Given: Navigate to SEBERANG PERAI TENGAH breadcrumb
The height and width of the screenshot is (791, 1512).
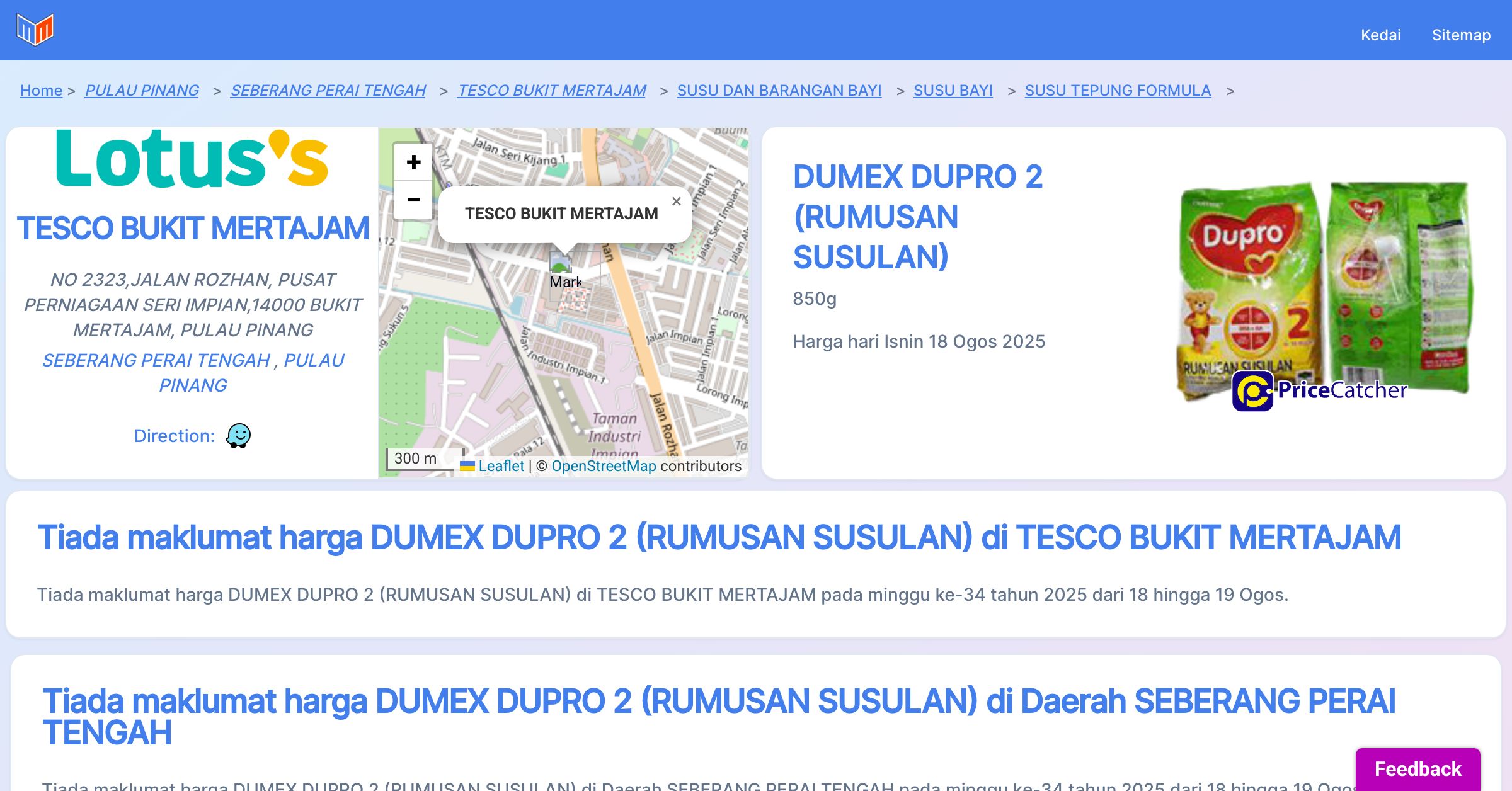Looking at the screenshot, I should tap(328, 91).
